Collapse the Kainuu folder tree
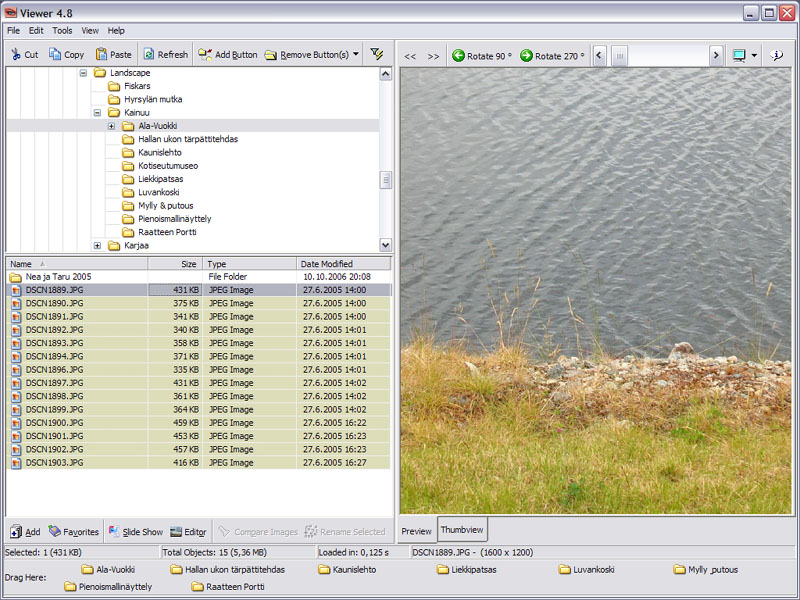The width and height of the screenshot is (800, 600). tap(98, 113)
